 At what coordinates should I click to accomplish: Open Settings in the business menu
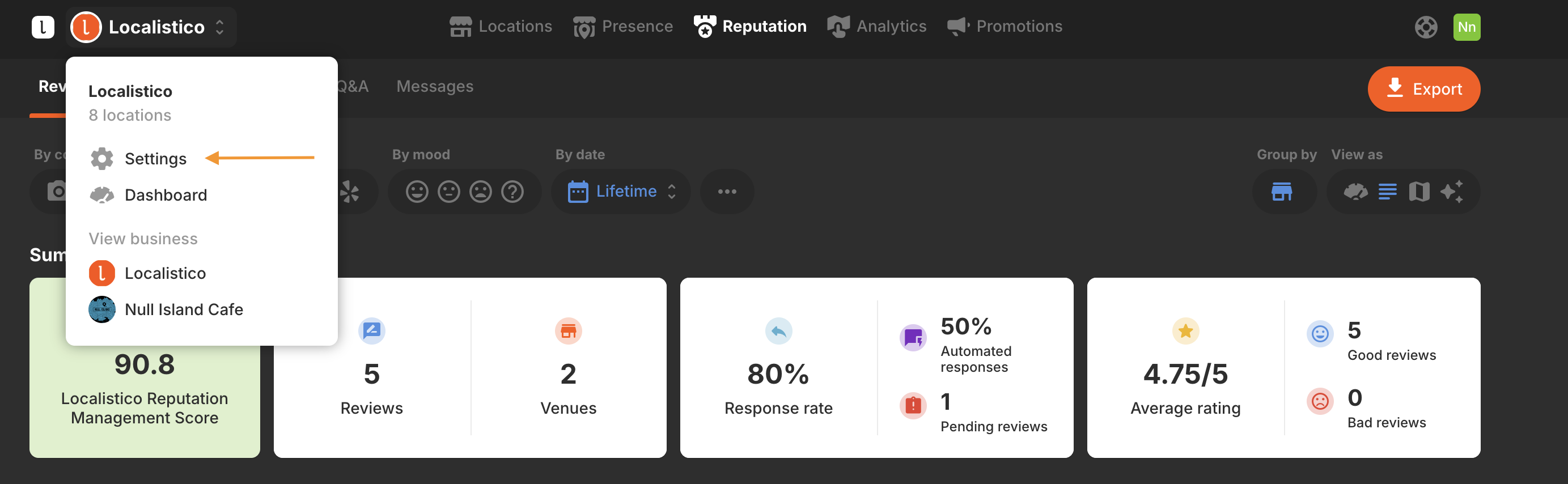pos(155,159)
